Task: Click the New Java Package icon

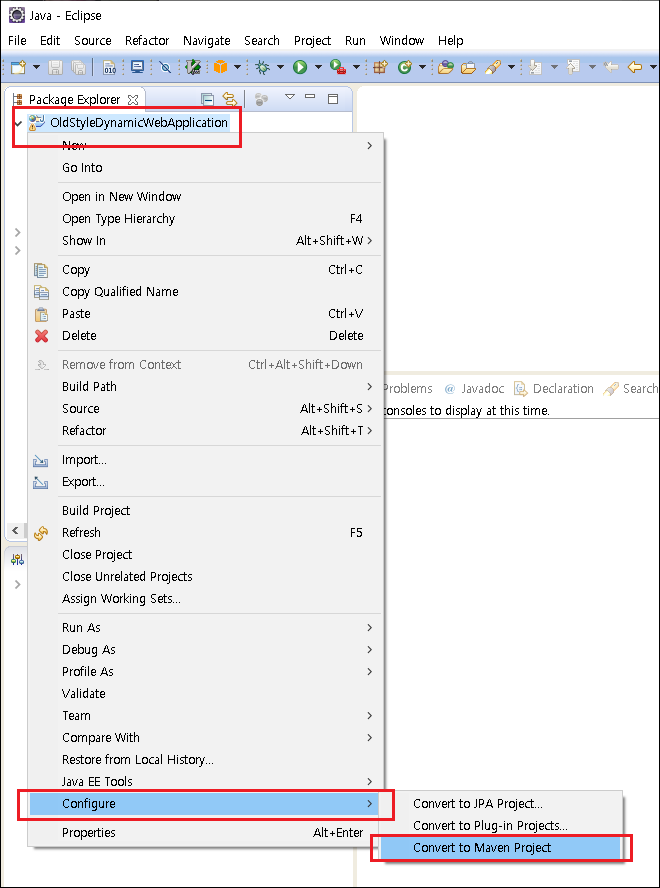Action: tap(380, 67)
